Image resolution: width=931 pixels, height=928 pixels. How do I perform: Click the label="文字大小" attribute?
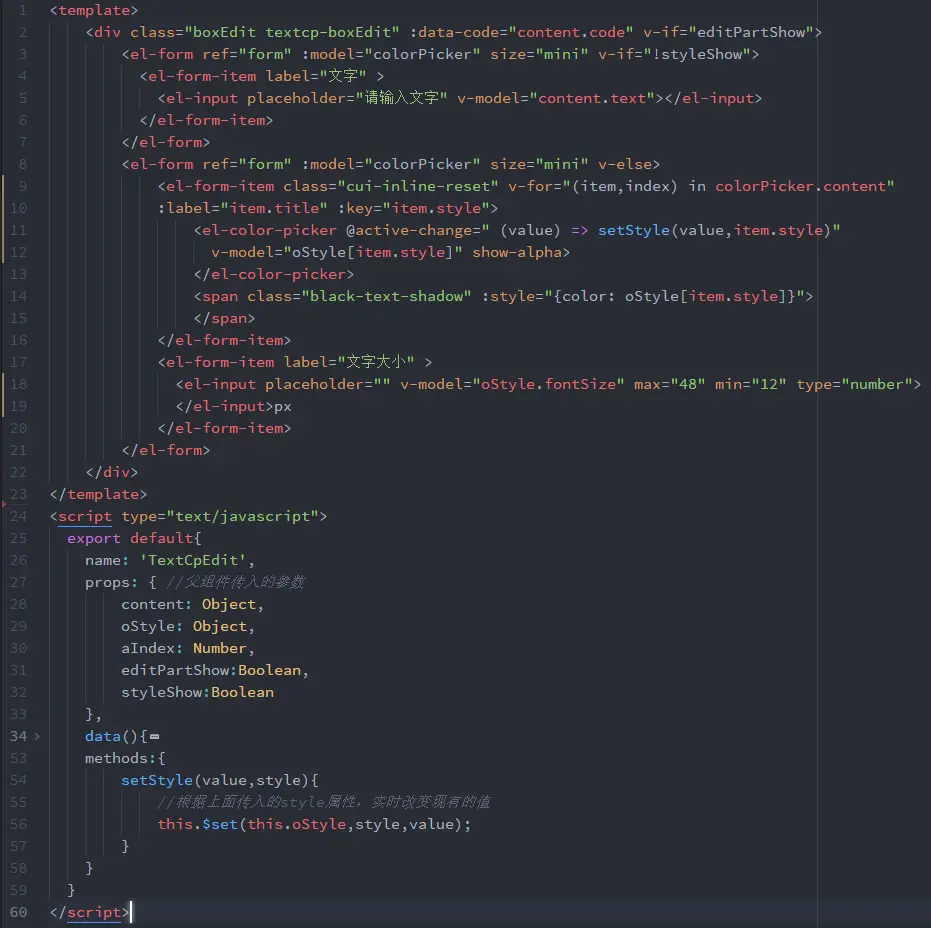[349, 362]
